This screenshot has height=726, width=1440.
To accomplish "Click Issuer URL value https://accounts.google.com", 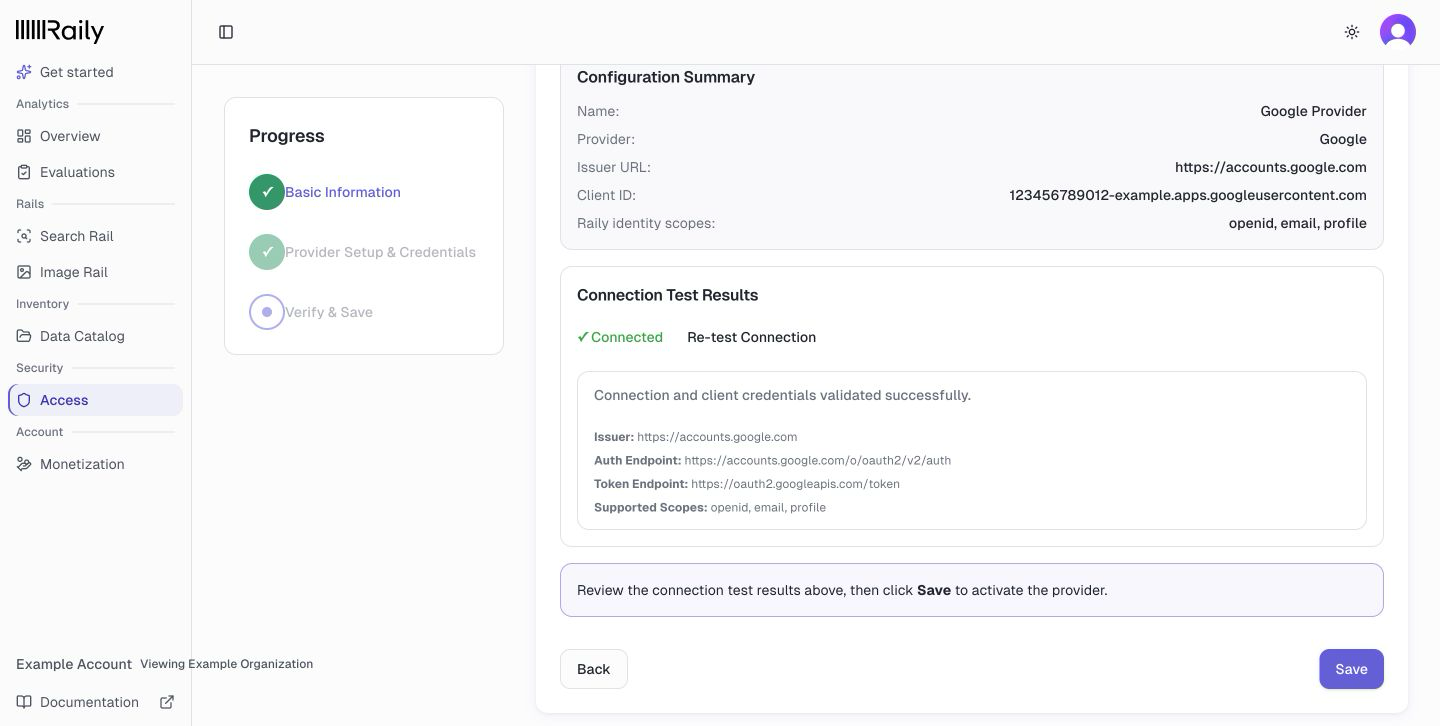I will coord(1271,167).
